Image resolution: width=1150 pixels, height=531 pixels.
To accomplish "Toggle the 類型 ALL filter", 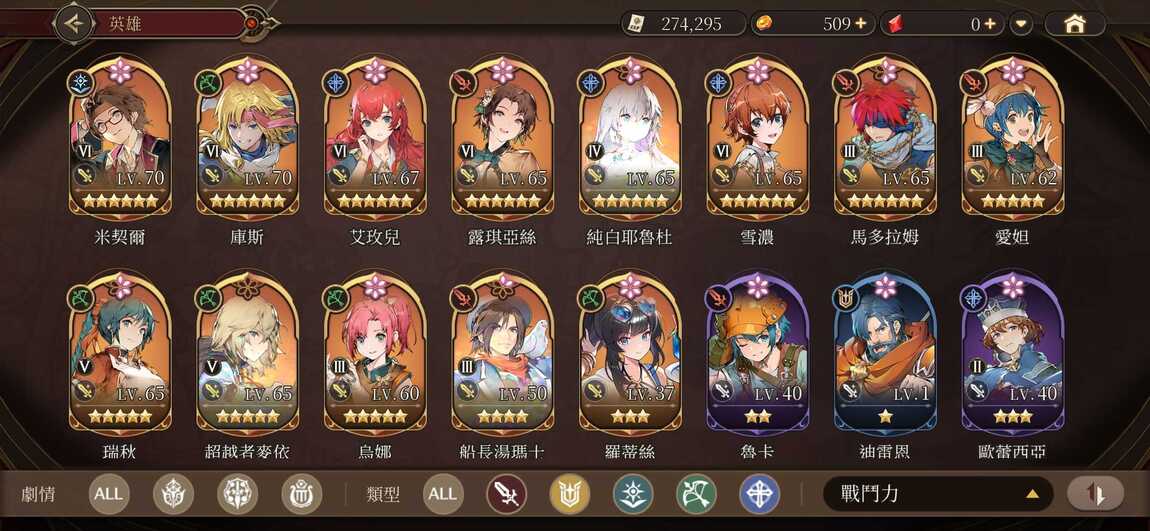I will click(443, 494).
